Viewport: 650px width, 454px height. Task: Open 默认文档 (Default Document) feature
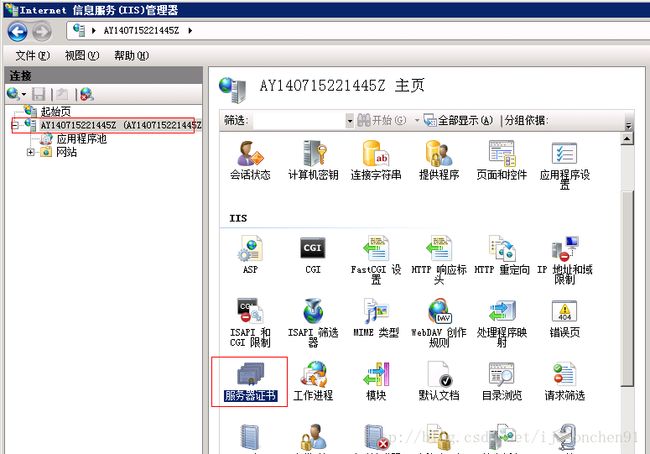(439, 381)
